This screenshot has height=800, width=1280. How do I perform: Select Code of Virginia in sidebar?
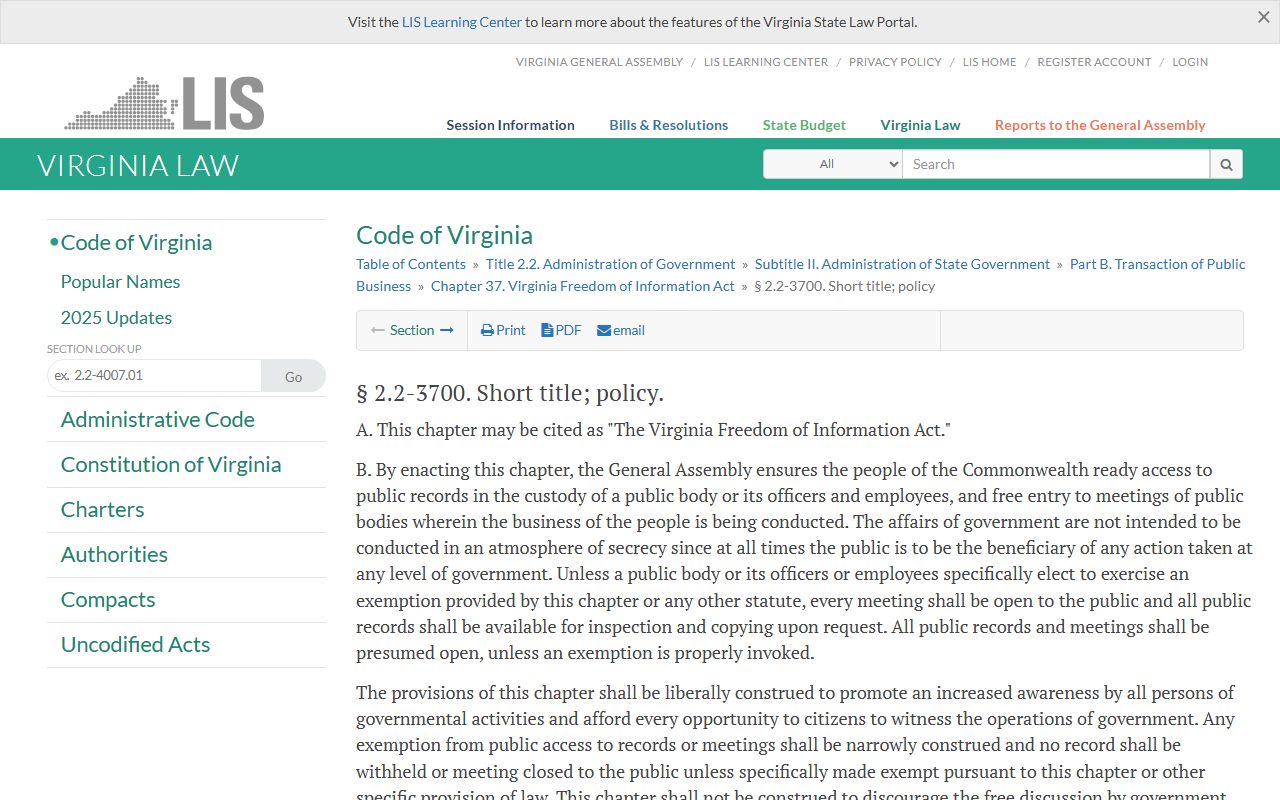136,243
